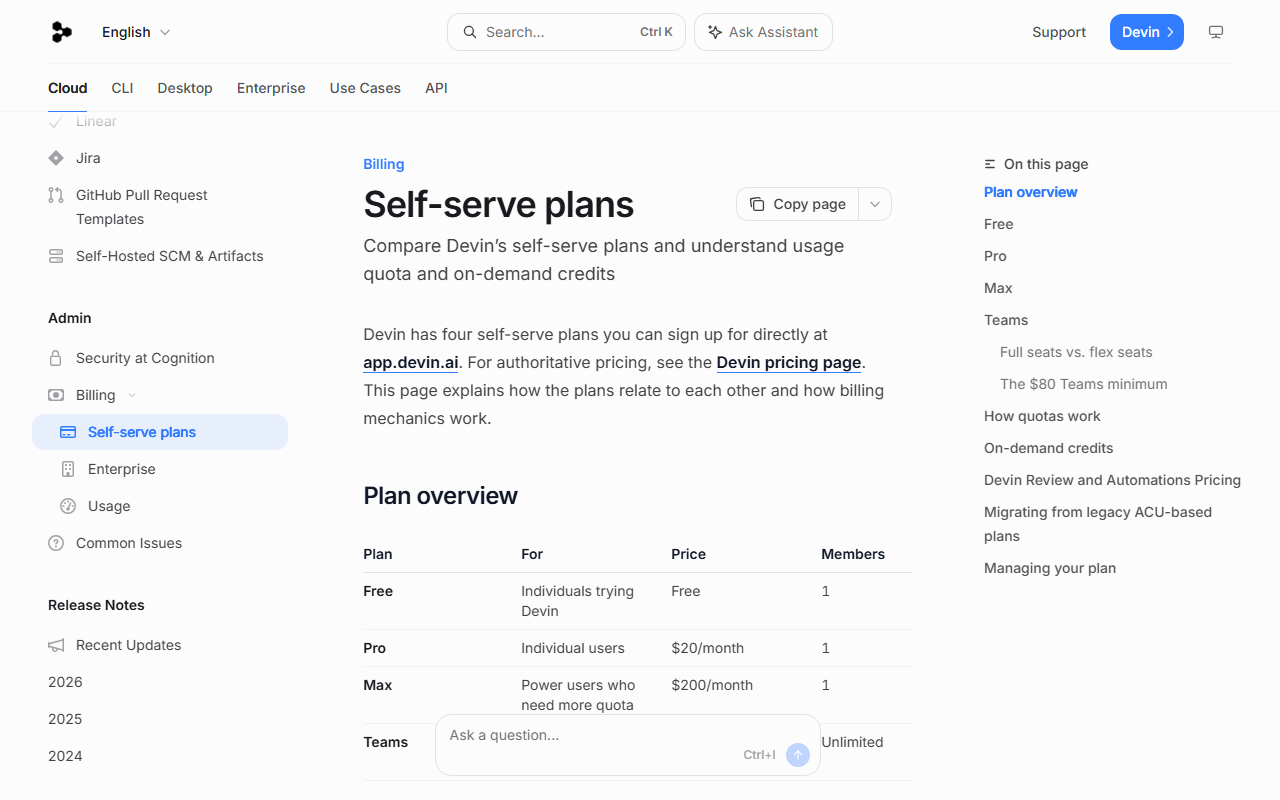Image resolution: width=1280 pixels, height=800 pixels.
Task: Open the Copy page options chevron
Action: (x=875, y=204)
